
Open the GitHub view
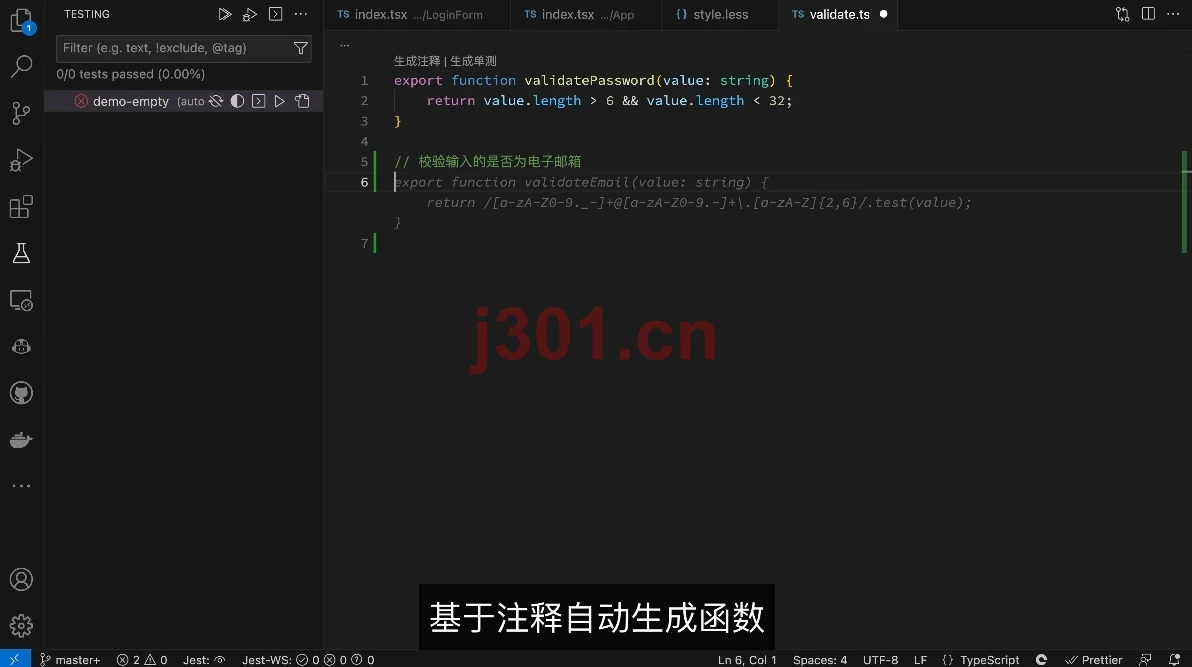coord(21,393)
